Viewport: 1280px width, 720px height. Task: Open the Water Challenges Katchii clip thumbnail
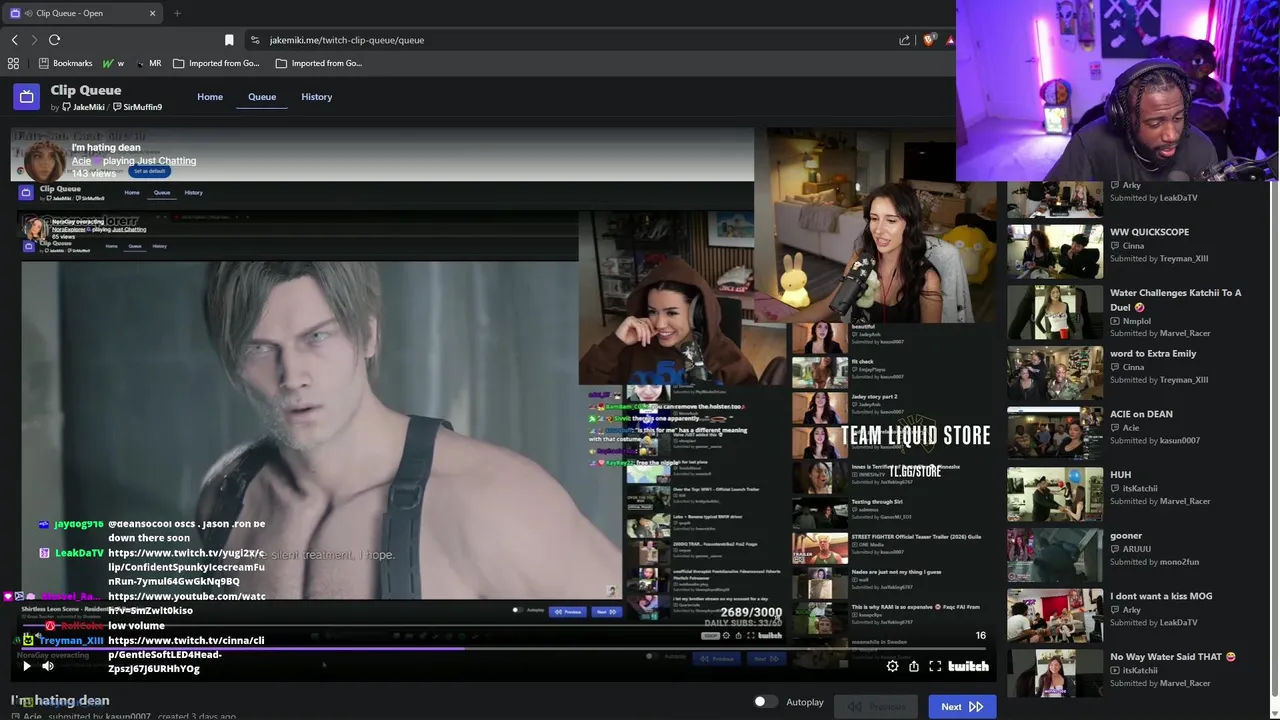1055,312
